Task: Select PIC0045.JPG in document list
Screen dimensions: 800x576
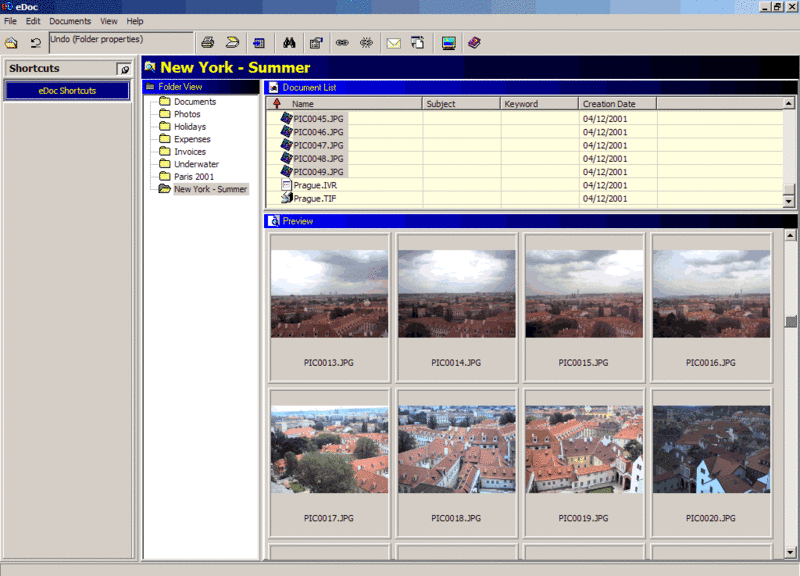Action: [x=318, y=119]
